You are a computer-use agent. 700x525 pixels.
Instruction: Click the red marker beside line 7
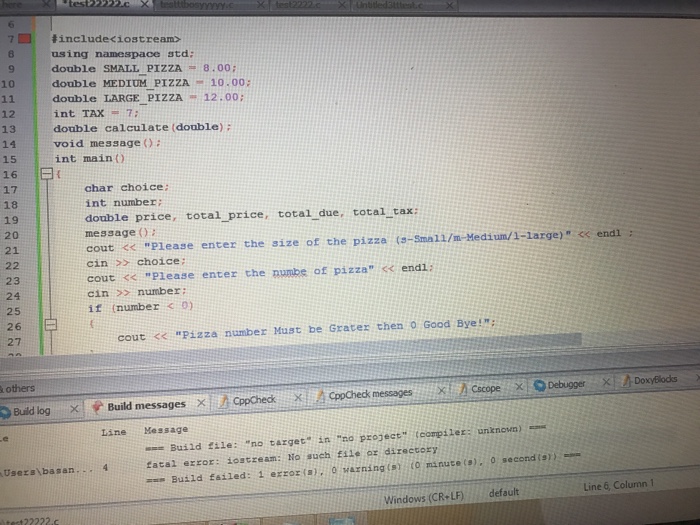(x=25, y=38)
